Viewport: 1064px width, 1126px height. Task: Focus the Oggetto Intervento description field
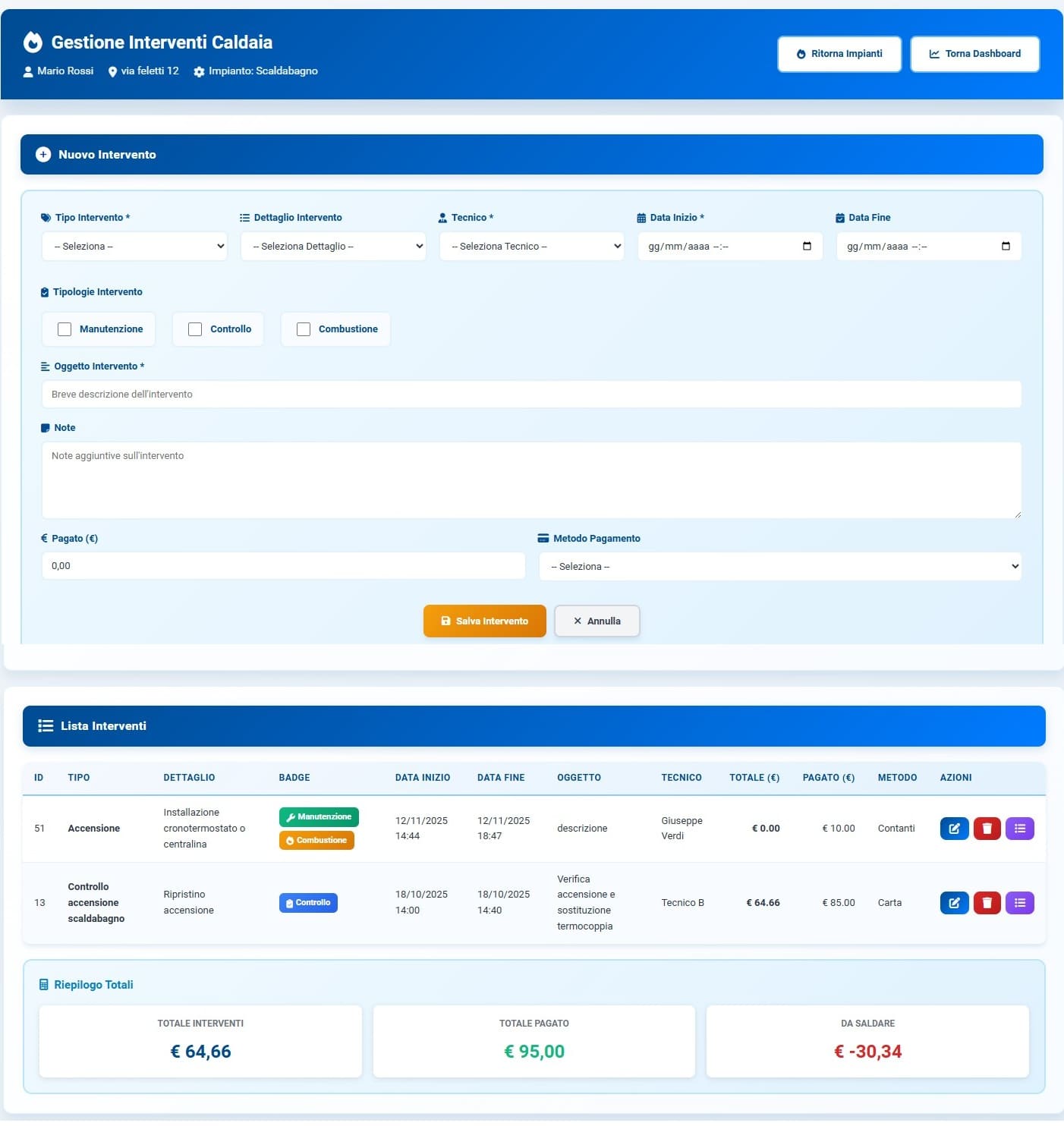click(531, 395)
